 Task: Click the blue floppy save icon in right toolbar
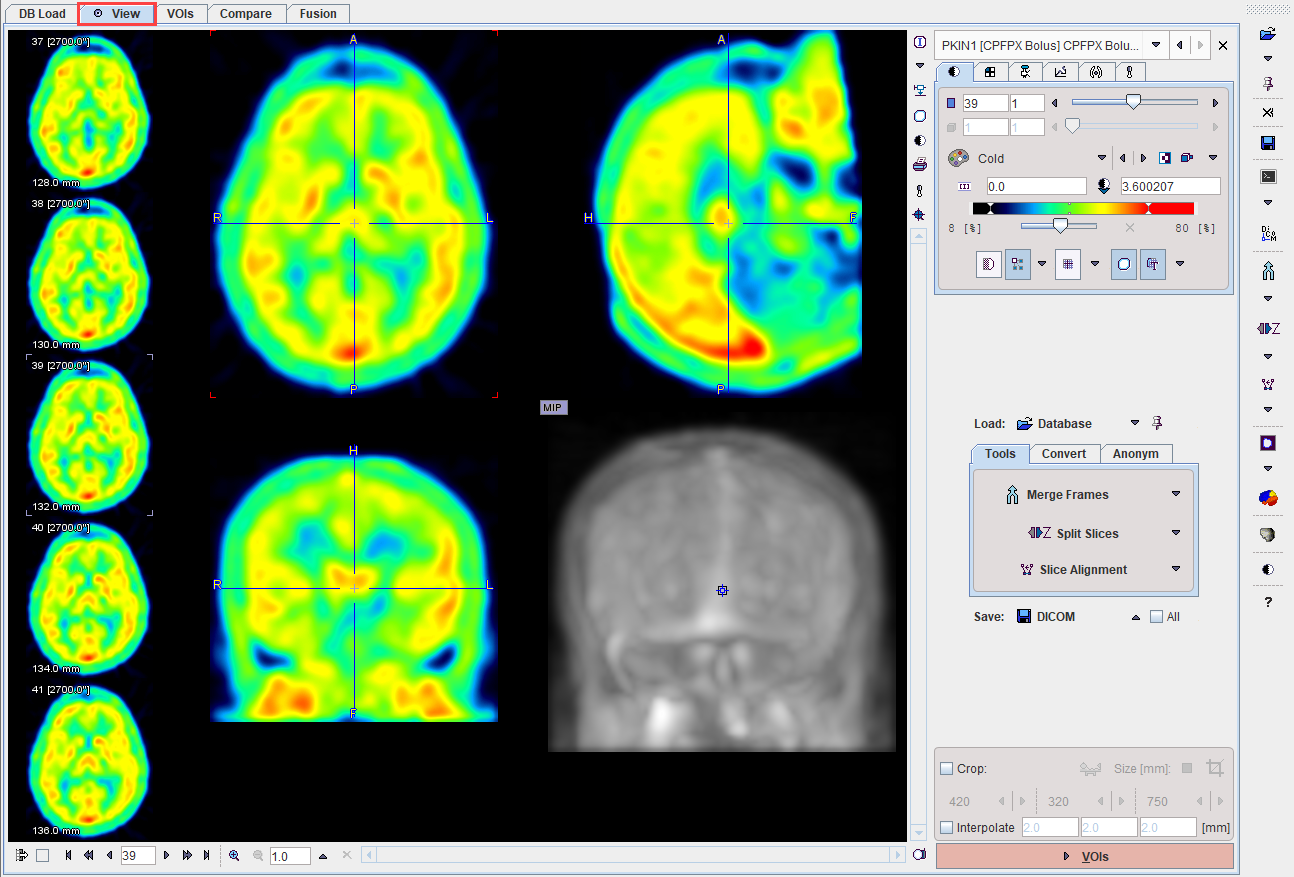[x=1268, y=143]
